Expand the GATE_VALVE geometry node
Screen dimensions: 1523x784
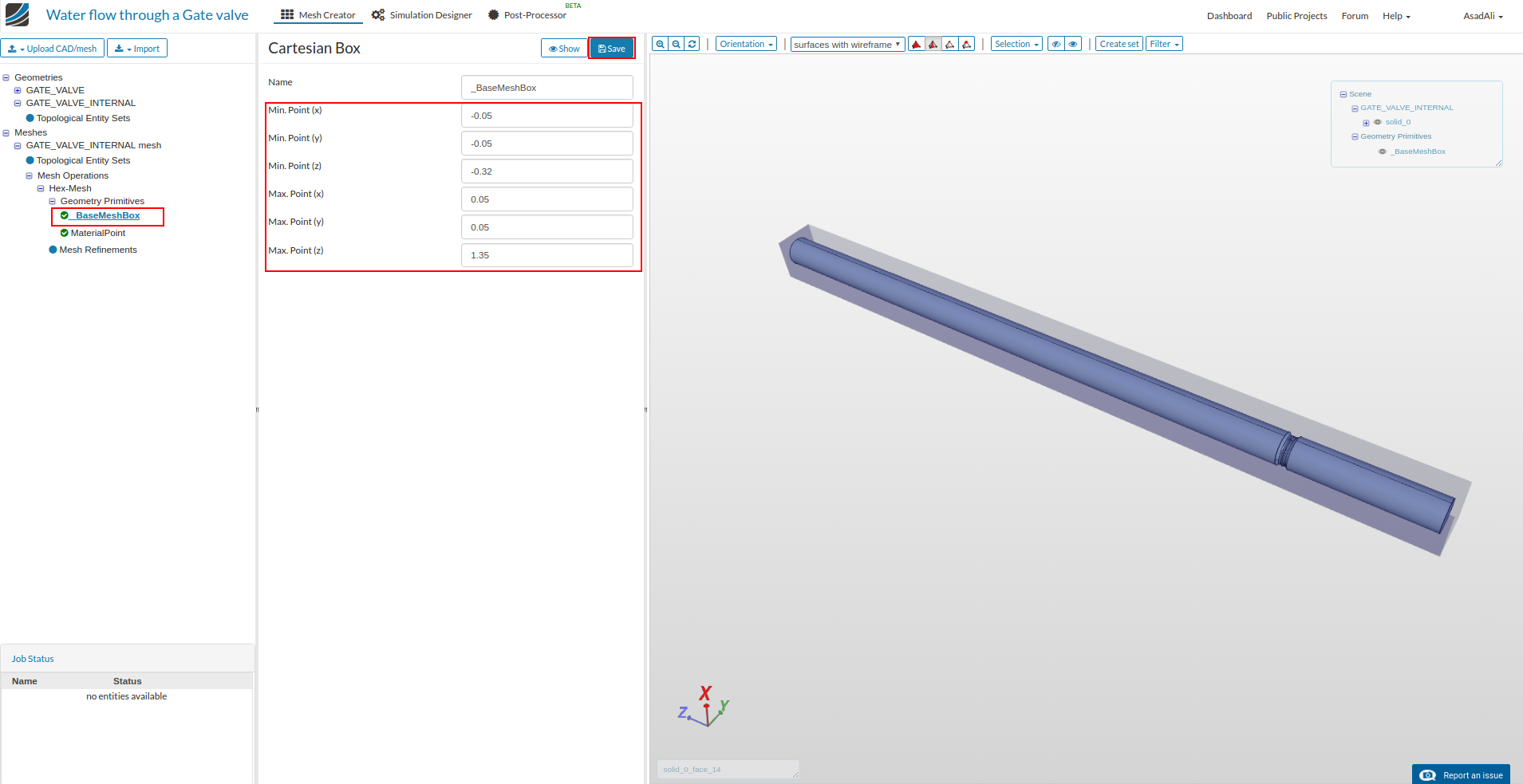coord(18,91)
